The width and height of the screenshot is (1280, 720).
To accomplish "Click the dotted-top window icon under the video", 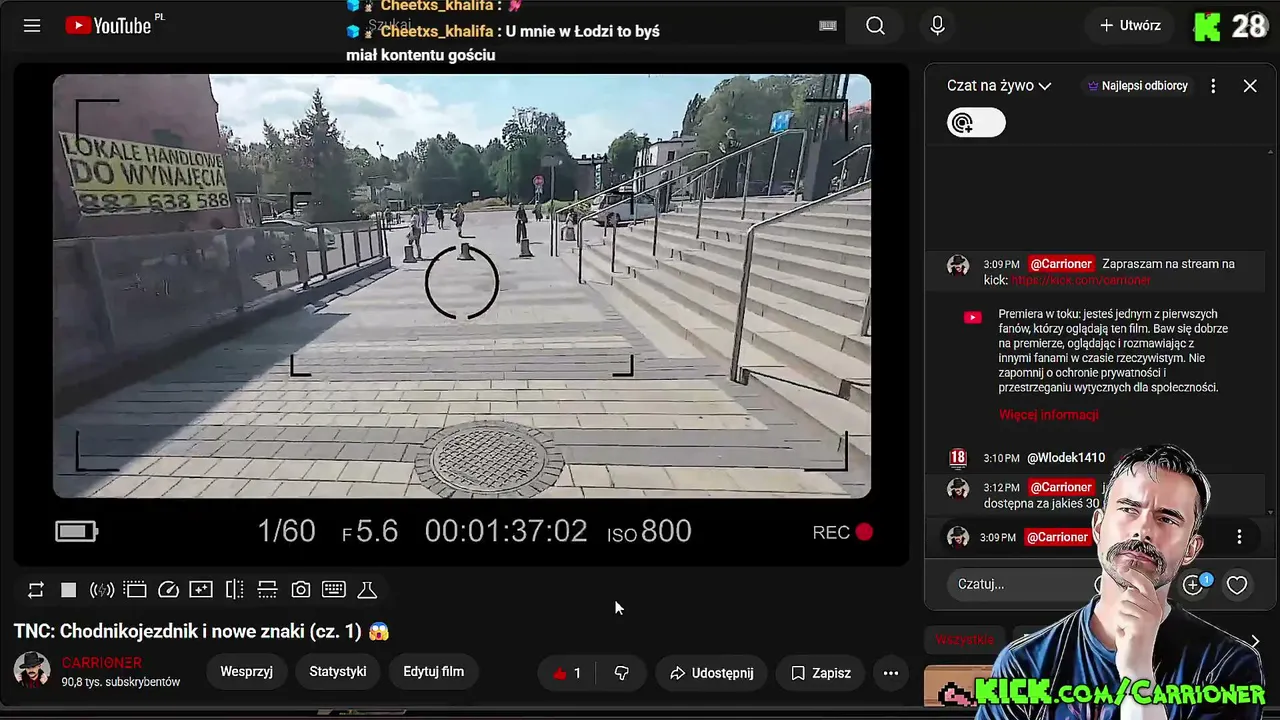I will point(135,590).
